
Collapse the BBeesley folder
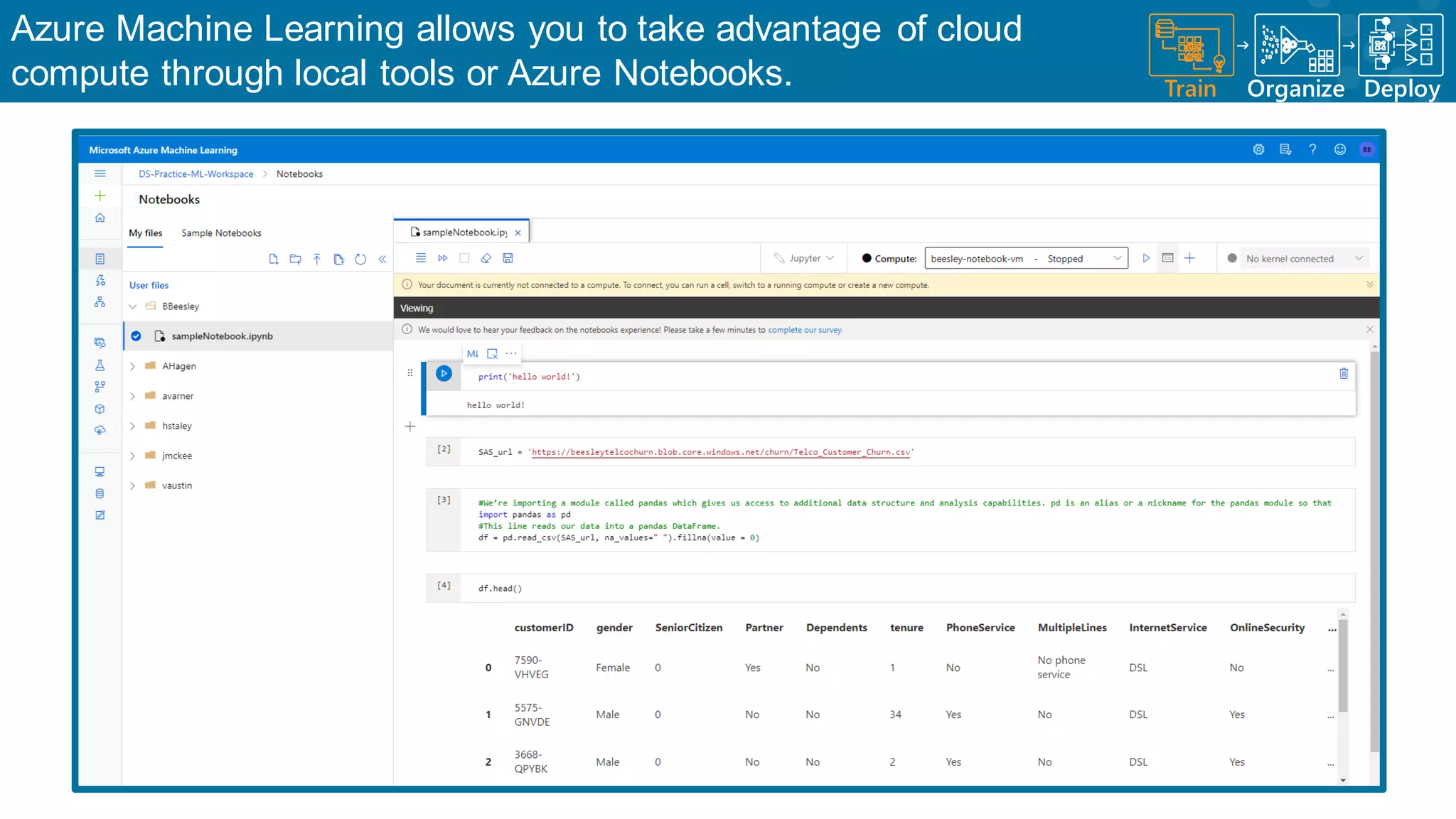133,306
